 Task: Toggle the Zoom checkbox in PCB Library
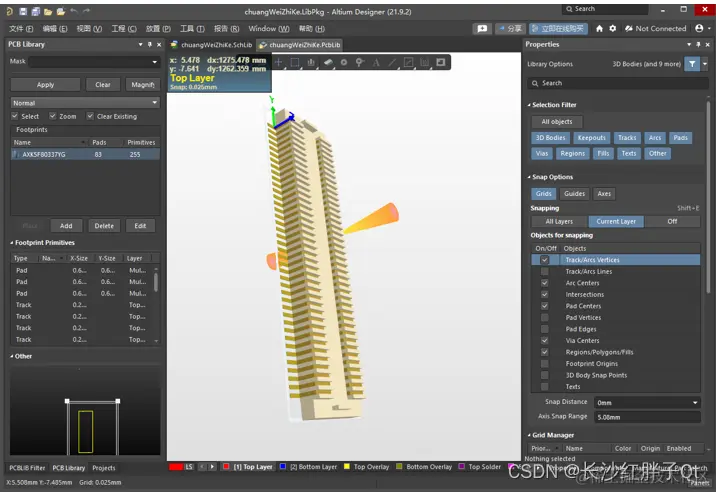tap(53, 116)
